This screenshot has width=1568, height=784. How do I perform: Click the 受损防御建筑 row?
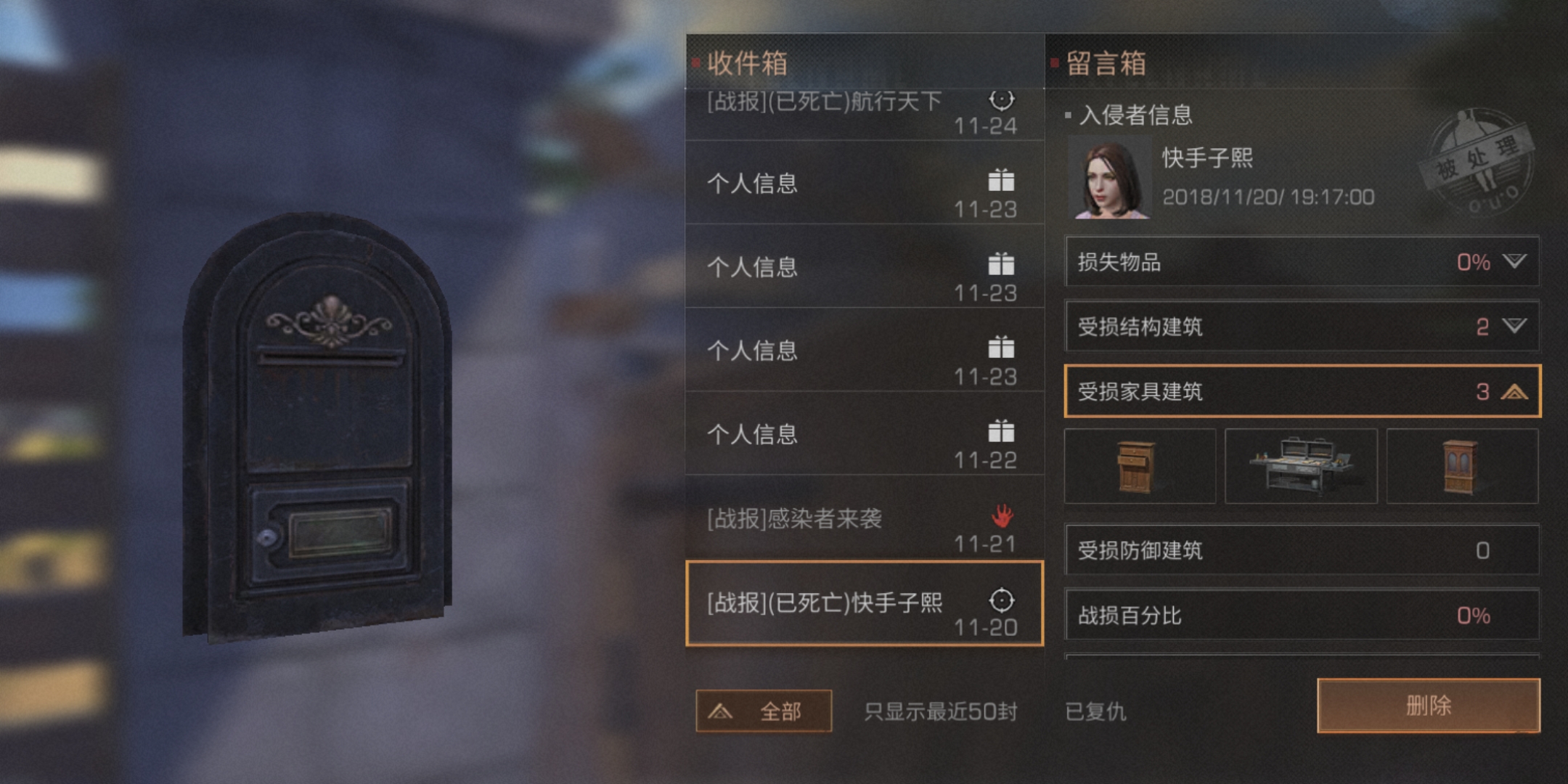point(1302,550)
